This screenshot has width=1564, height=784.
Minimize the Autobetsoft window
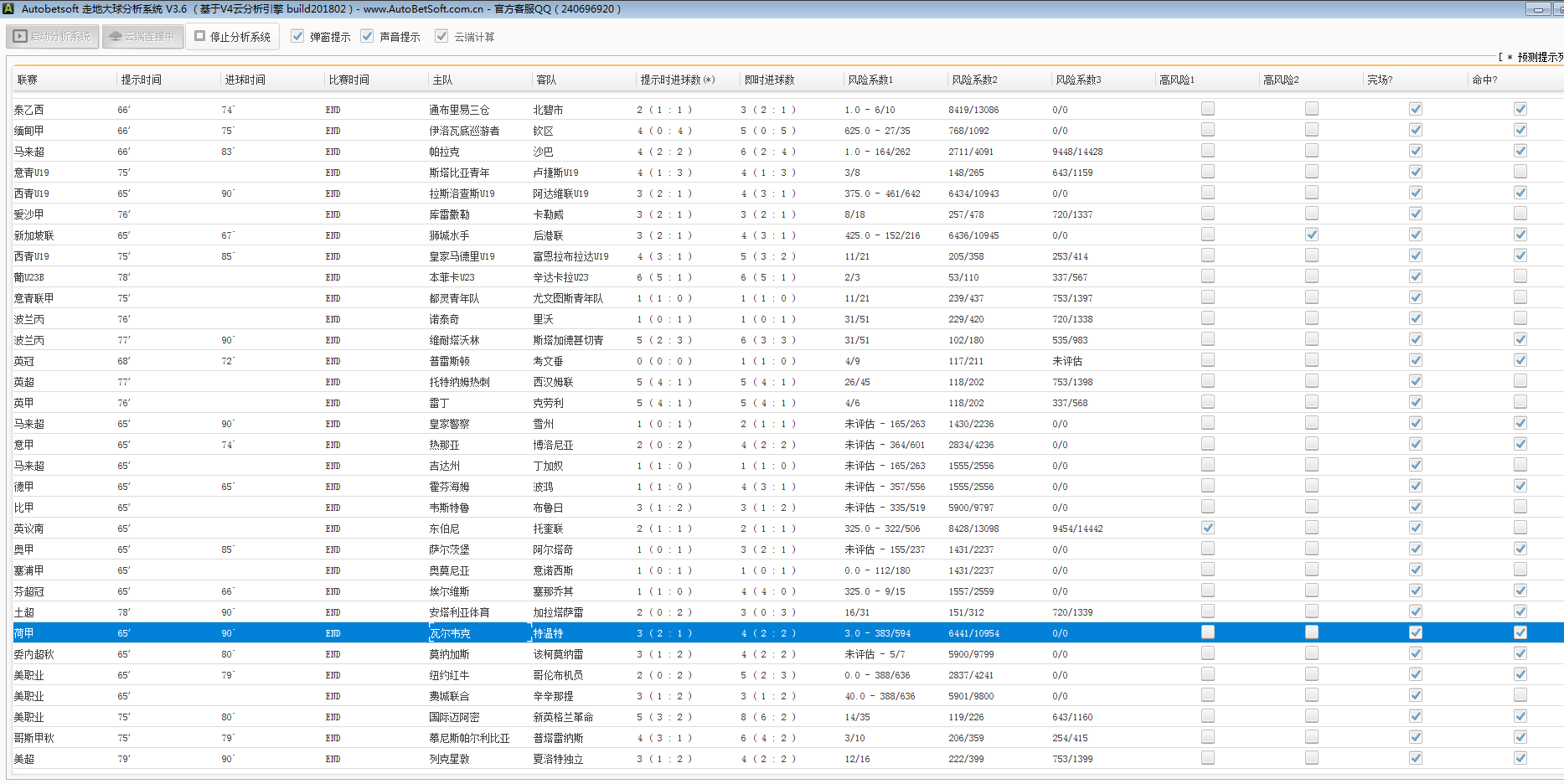click(1538, 9)
